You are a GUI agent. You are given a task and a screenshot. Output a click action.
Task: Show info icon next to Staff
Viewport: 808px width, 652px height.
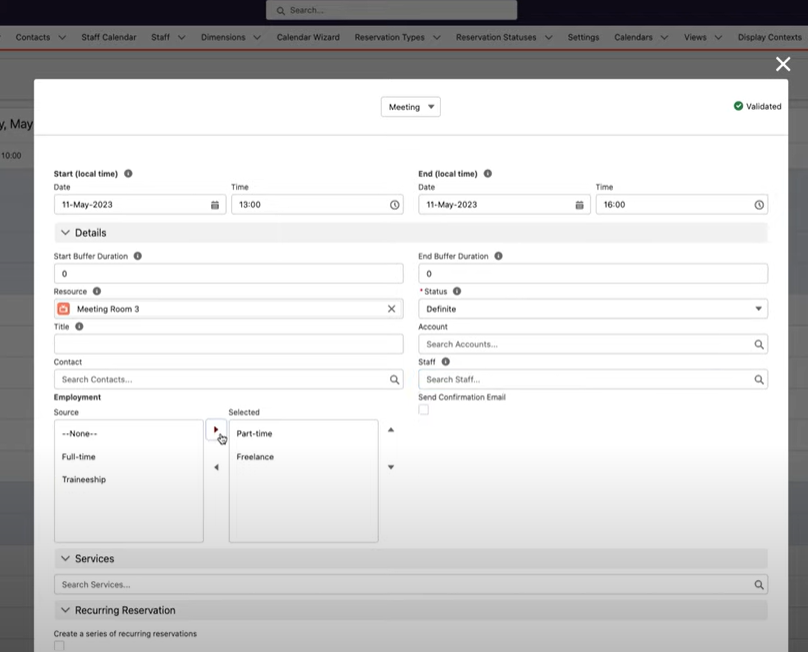point(446,362)
